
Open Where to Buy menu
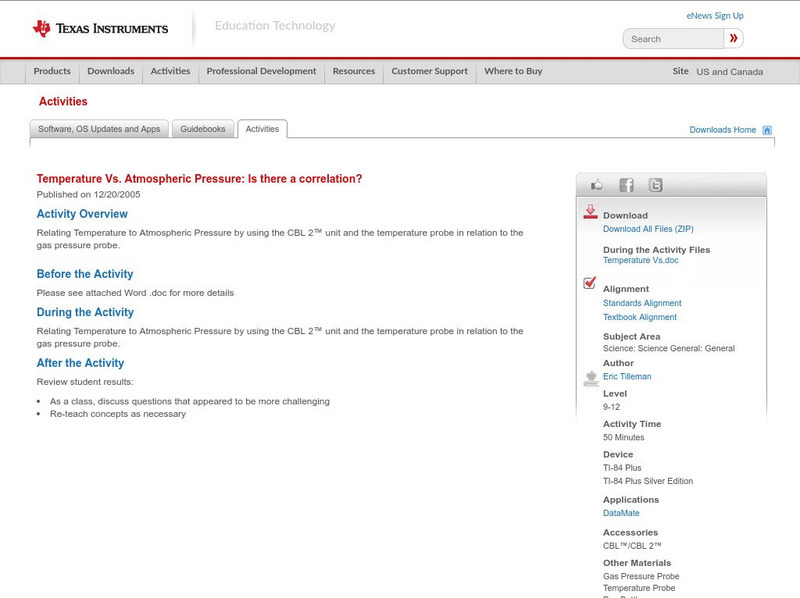coord(513,71)
